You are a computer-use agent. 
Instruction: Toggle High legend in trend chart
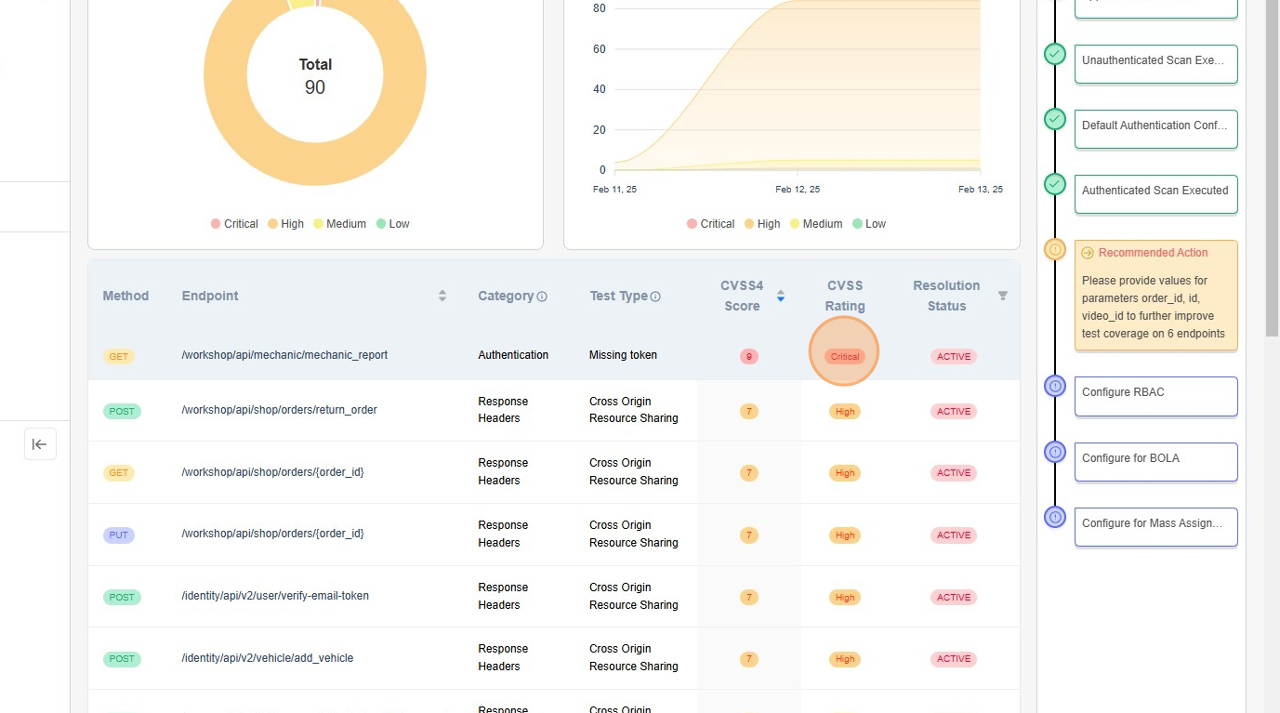pos(762,224)
